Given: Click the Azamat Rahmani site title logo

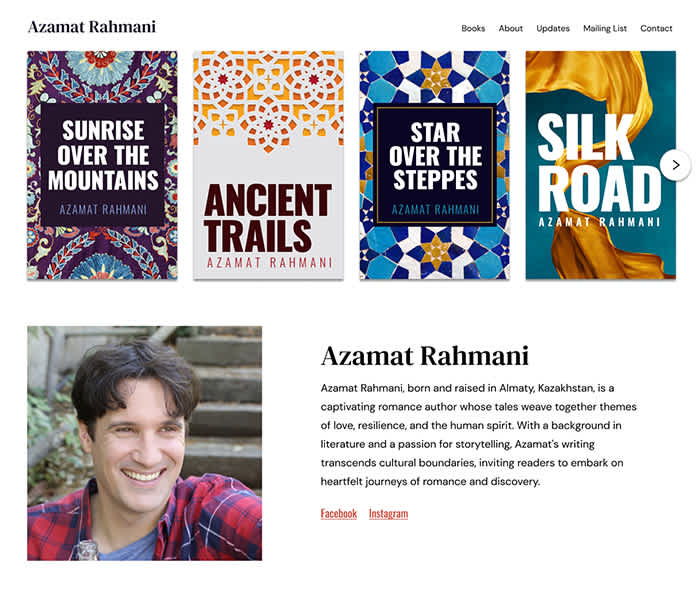Looking at the screenshot, I should 92,27.
